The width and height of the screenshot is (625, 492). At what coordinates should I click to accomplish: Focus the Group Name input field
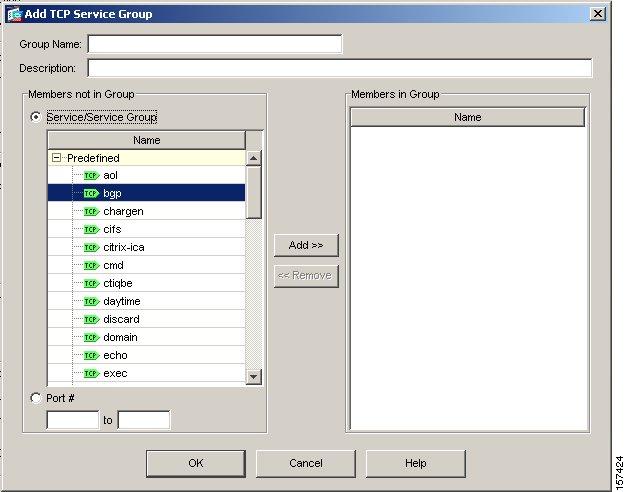click(215, 44)
